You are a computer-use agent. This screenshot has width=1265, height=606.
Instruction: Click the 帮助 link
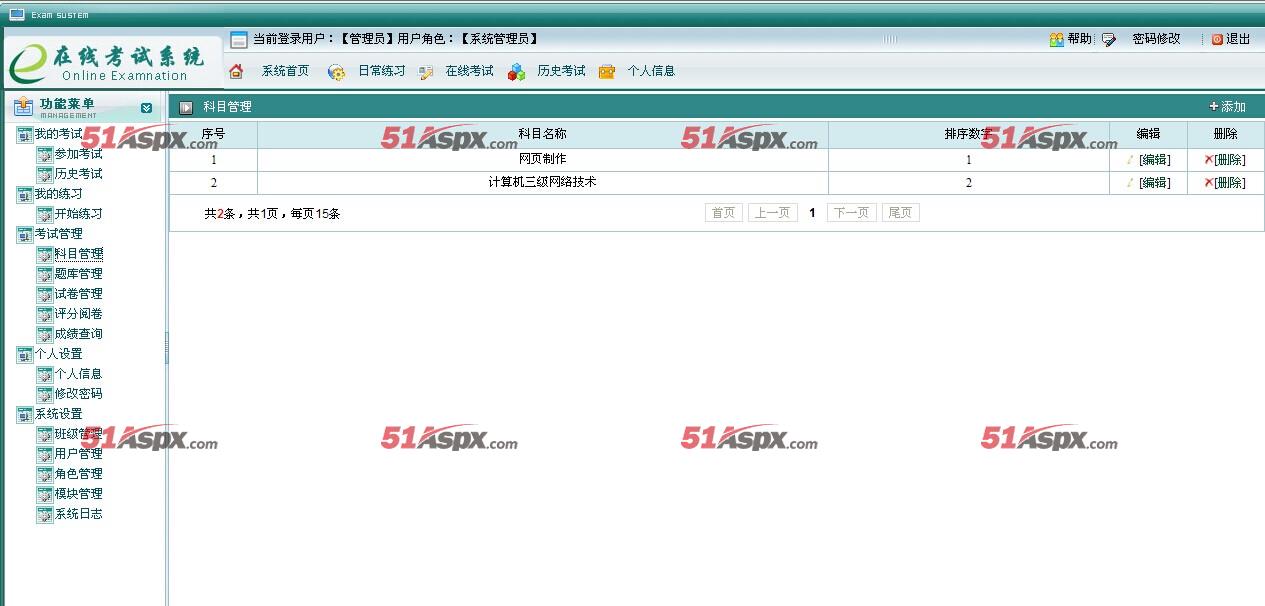point(1079,39)
